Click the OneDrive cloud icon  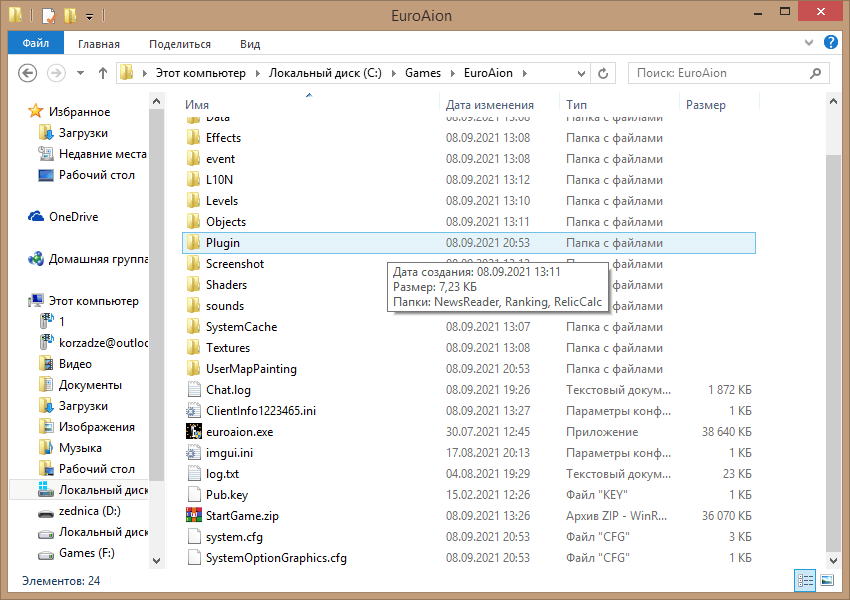pos(36,217)
